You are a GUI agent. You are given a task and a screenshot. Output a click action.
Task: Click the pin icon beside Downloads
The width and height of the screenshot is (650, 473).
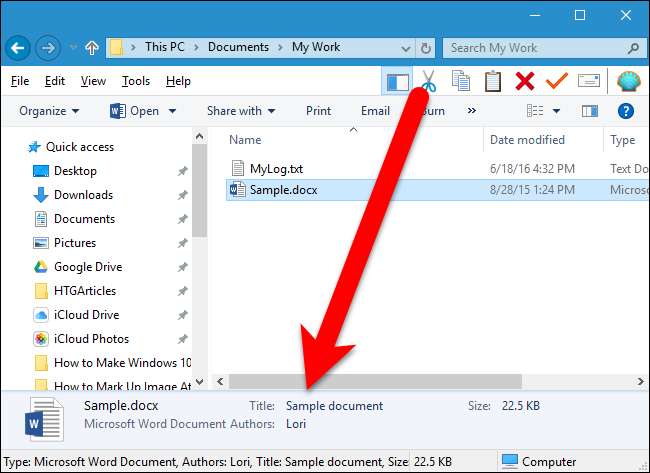tap(182, 195)
